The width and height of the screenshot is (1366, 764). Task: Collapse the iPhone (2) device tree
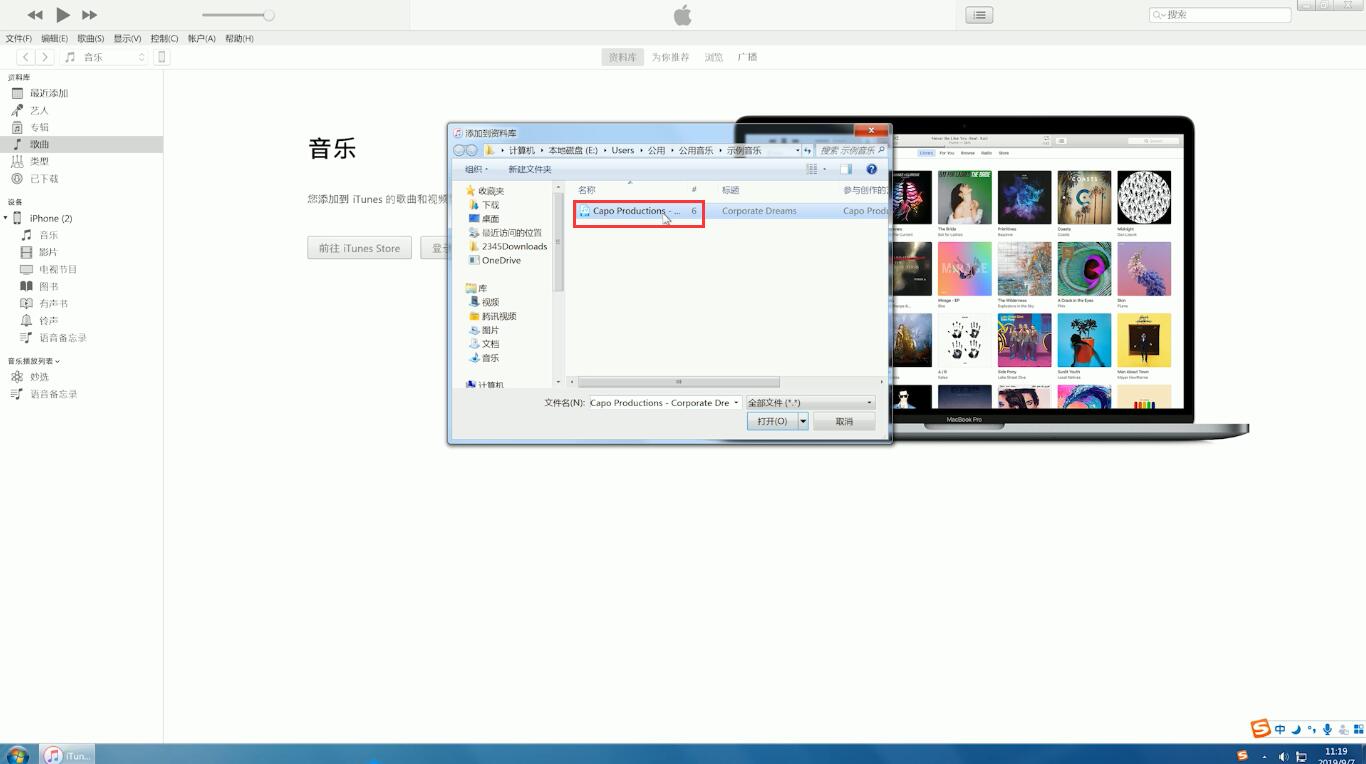(6, 218)
